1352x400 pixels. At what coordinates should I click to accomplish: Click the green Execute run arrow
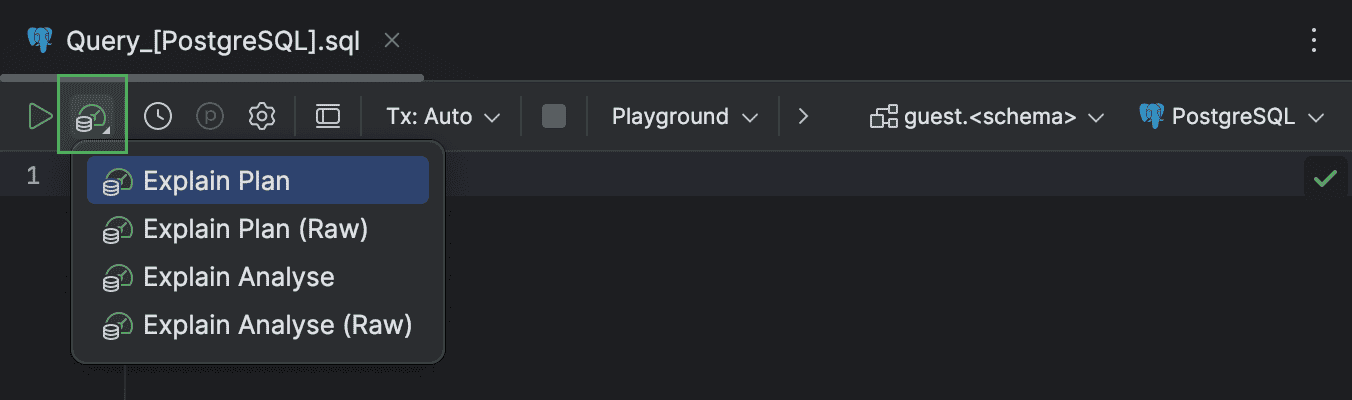point(40,117)
